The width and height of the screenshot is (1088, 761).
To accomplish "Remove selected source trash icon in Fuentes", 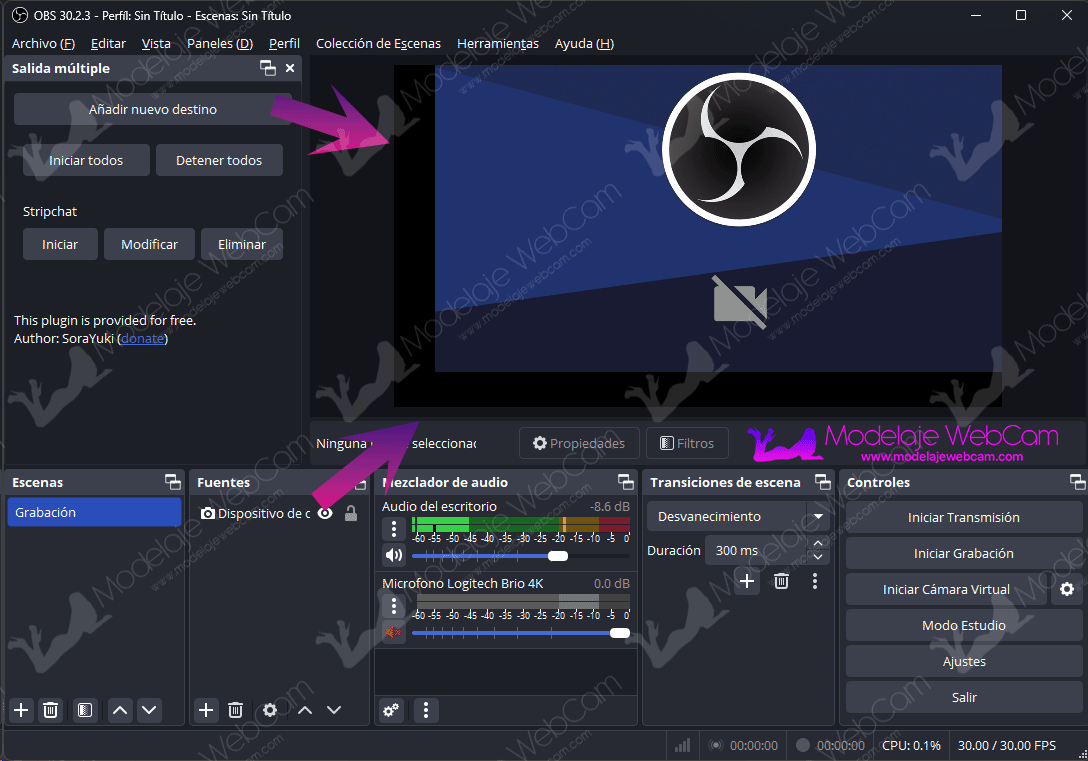I will 236,710.
